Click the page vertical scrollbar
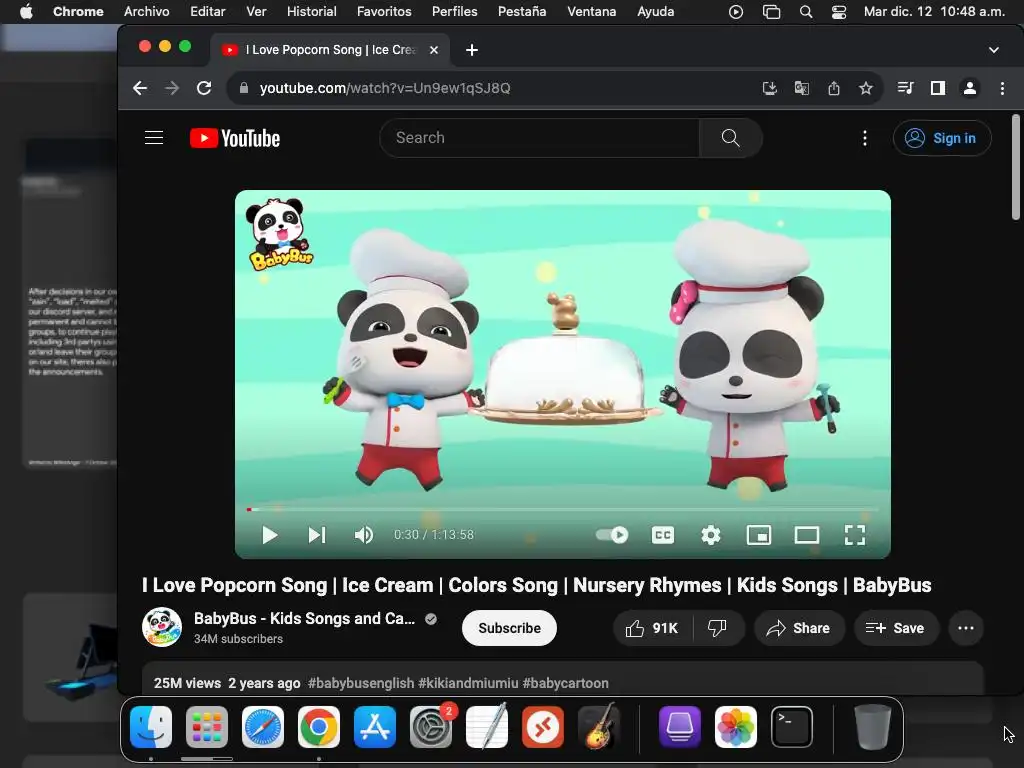Screen dimensions: 1024x768 [x=1016, y=168]
